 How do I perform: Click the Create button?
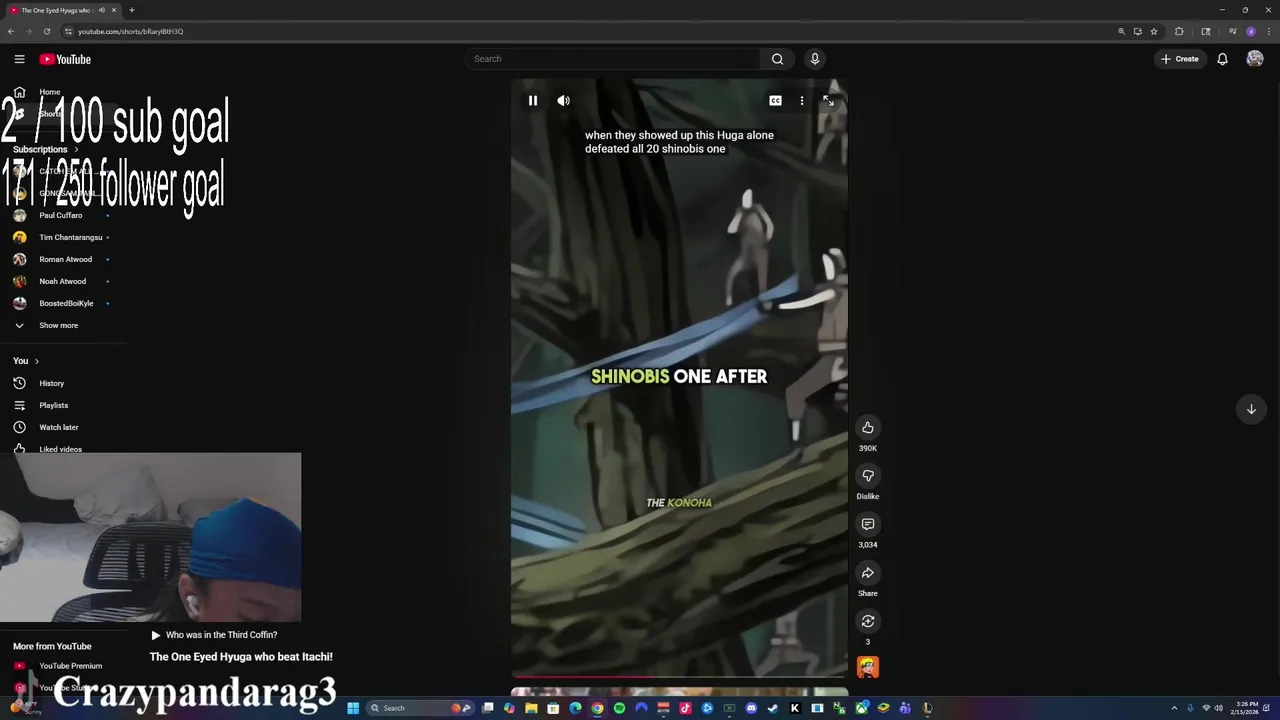pos(1180,59)
